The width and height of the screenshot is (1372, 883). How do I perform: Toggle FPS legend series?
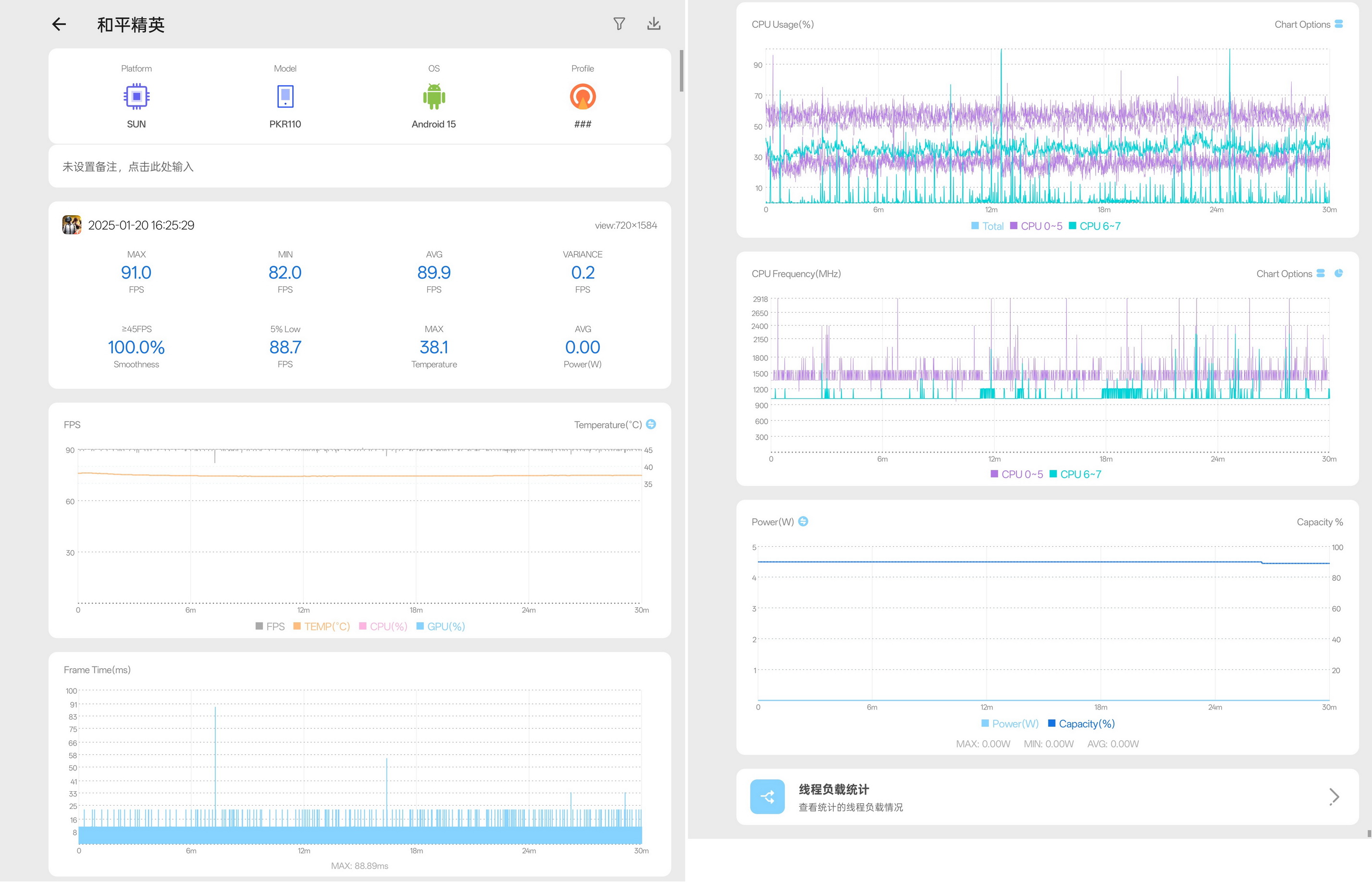click(x=270, y=627)
